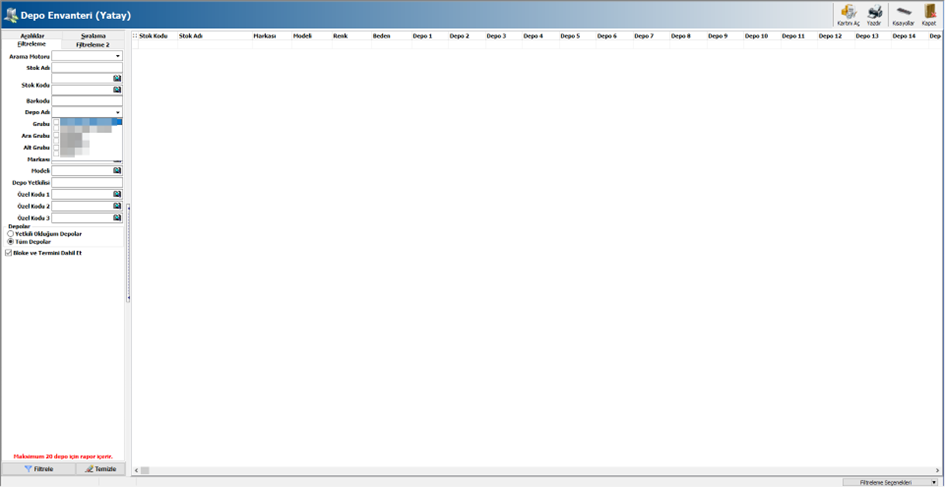Open the stock card with Kartını Aç
945x487 pixels.
click(848, 15)
